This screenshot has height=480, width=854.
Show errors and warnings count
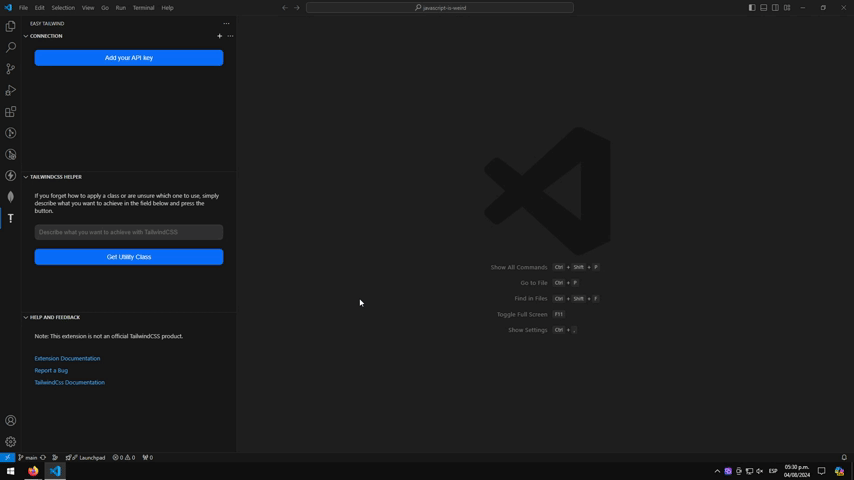124,458
